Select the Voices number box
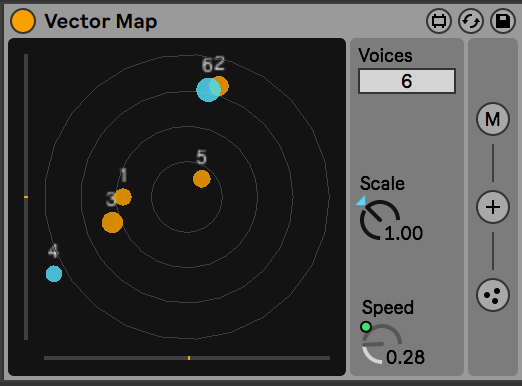Image resolution: width=522 pixels, height=386 pixels. (407, 81)
